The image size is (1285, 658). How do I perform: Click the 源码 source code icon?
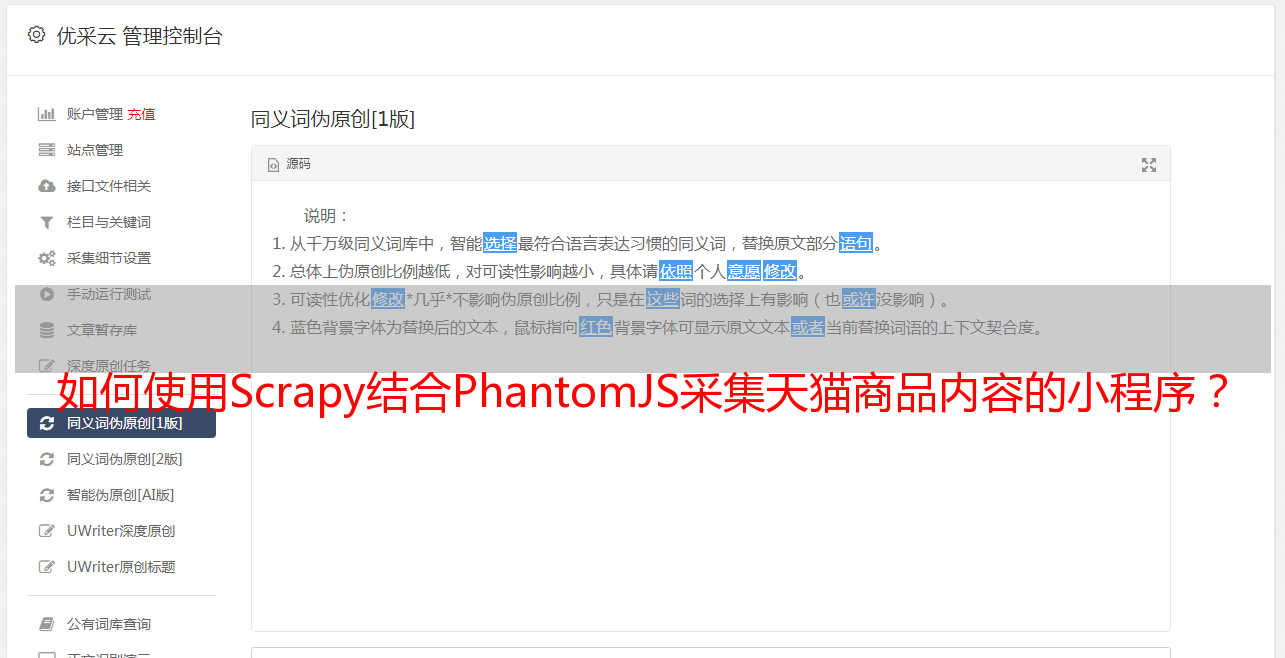pos(273,164)
